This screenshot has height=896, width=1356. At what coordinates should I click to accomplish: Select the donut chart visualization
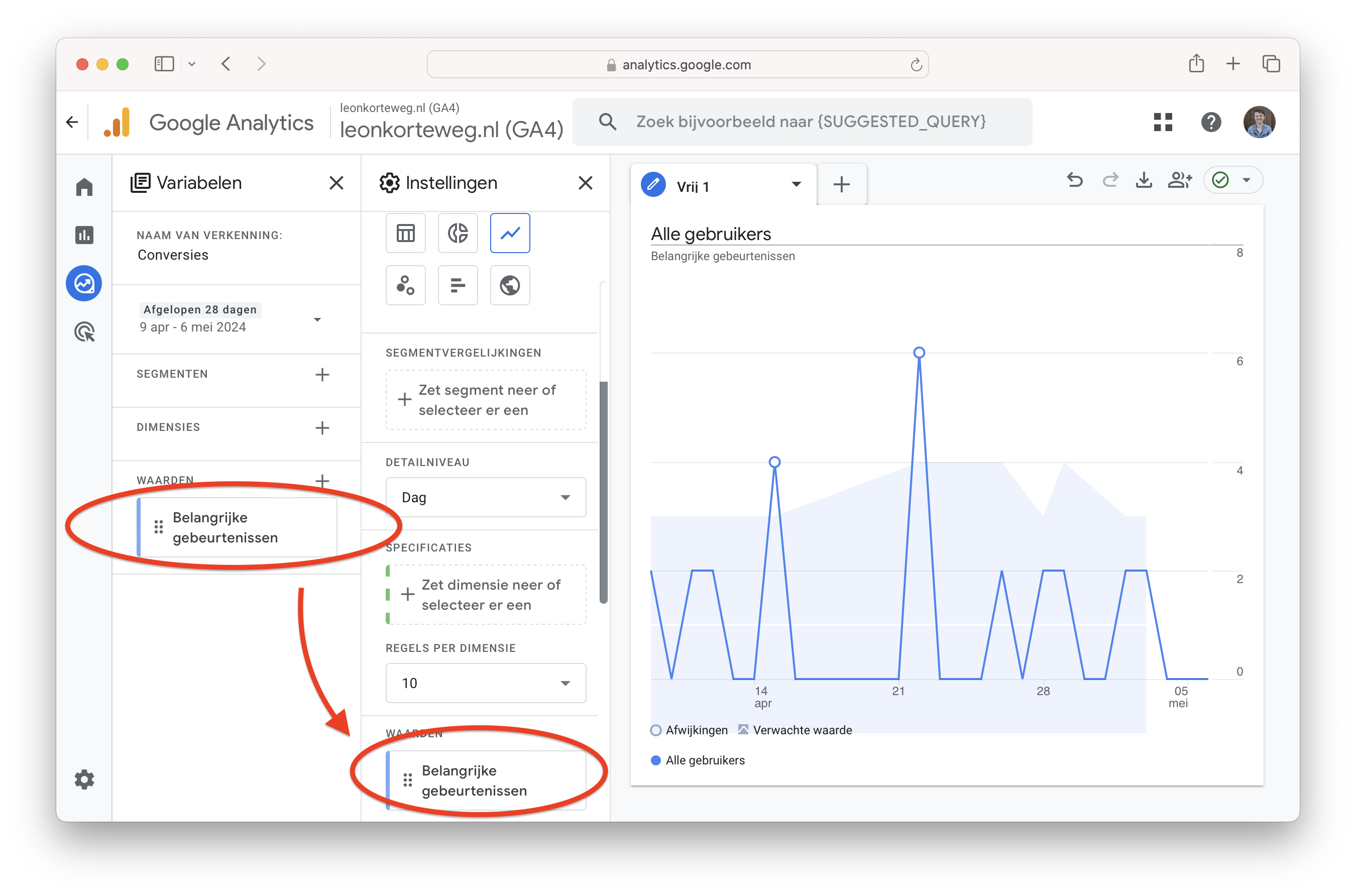pyautogui.click(x=458, y=233)
